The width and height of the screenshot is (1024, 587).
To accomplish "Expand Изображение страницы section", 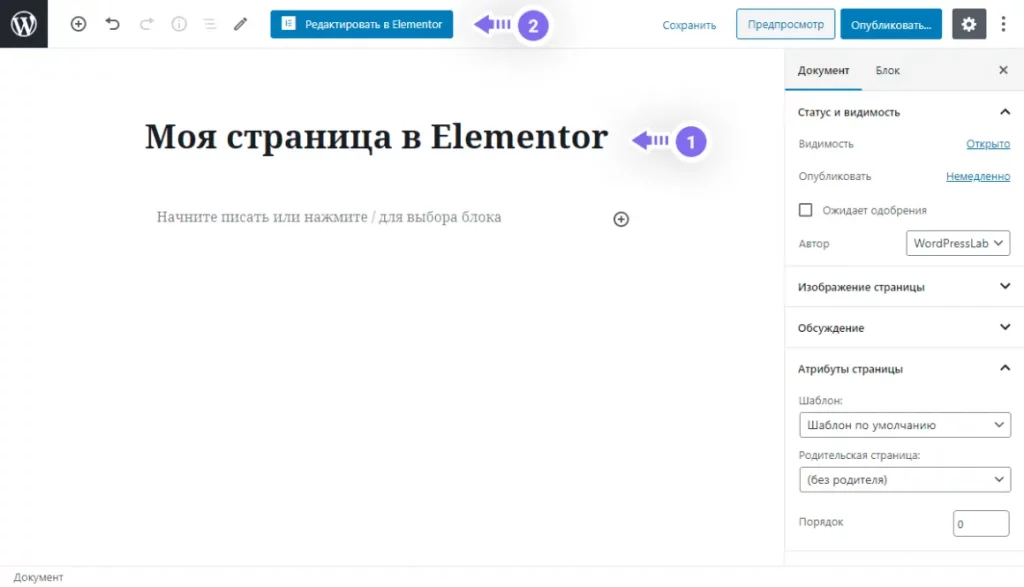I will 904,287.
